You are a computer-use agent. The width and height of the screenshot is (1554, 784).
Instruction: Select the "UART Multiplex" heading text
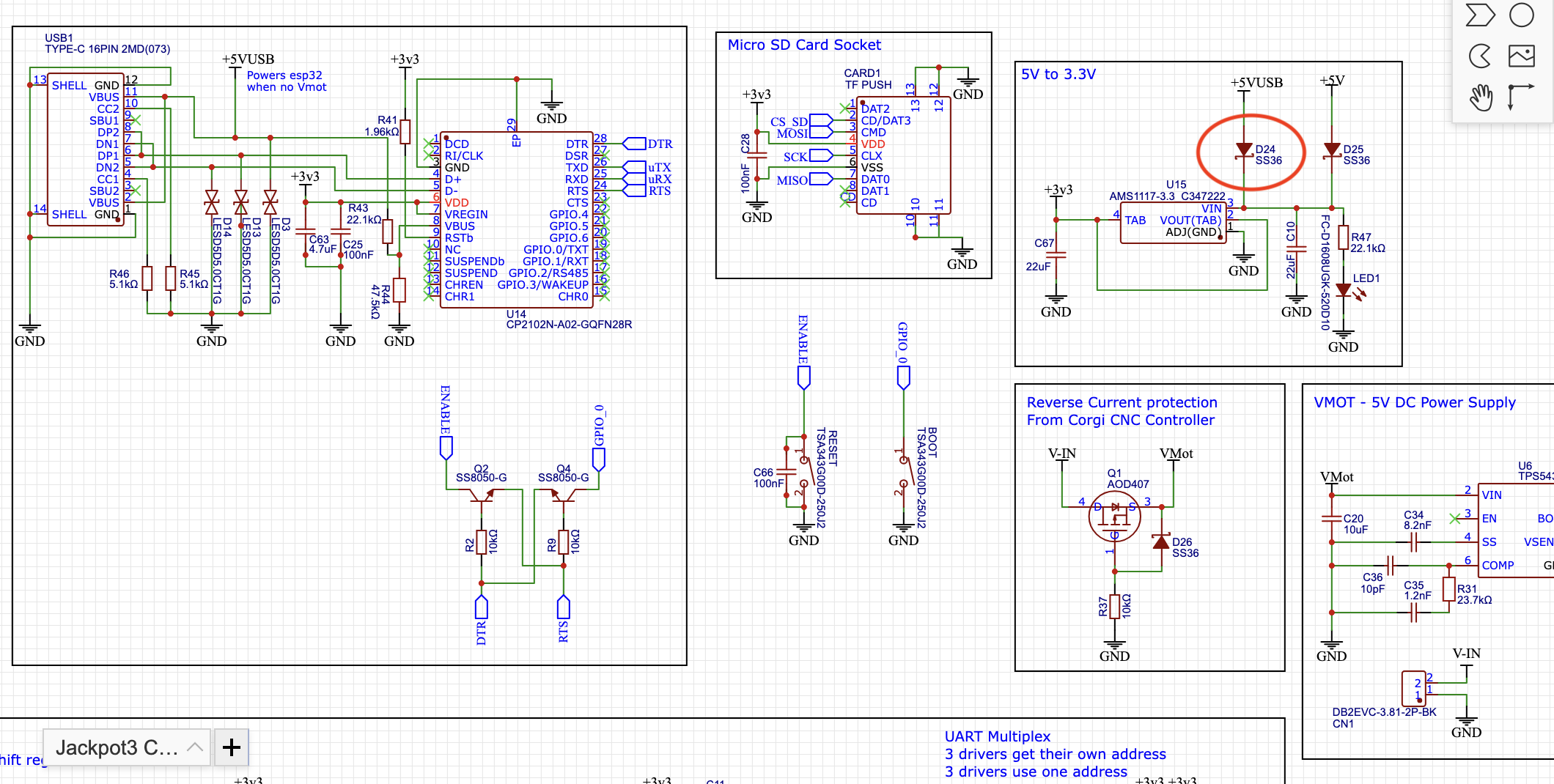coord(997,736)
